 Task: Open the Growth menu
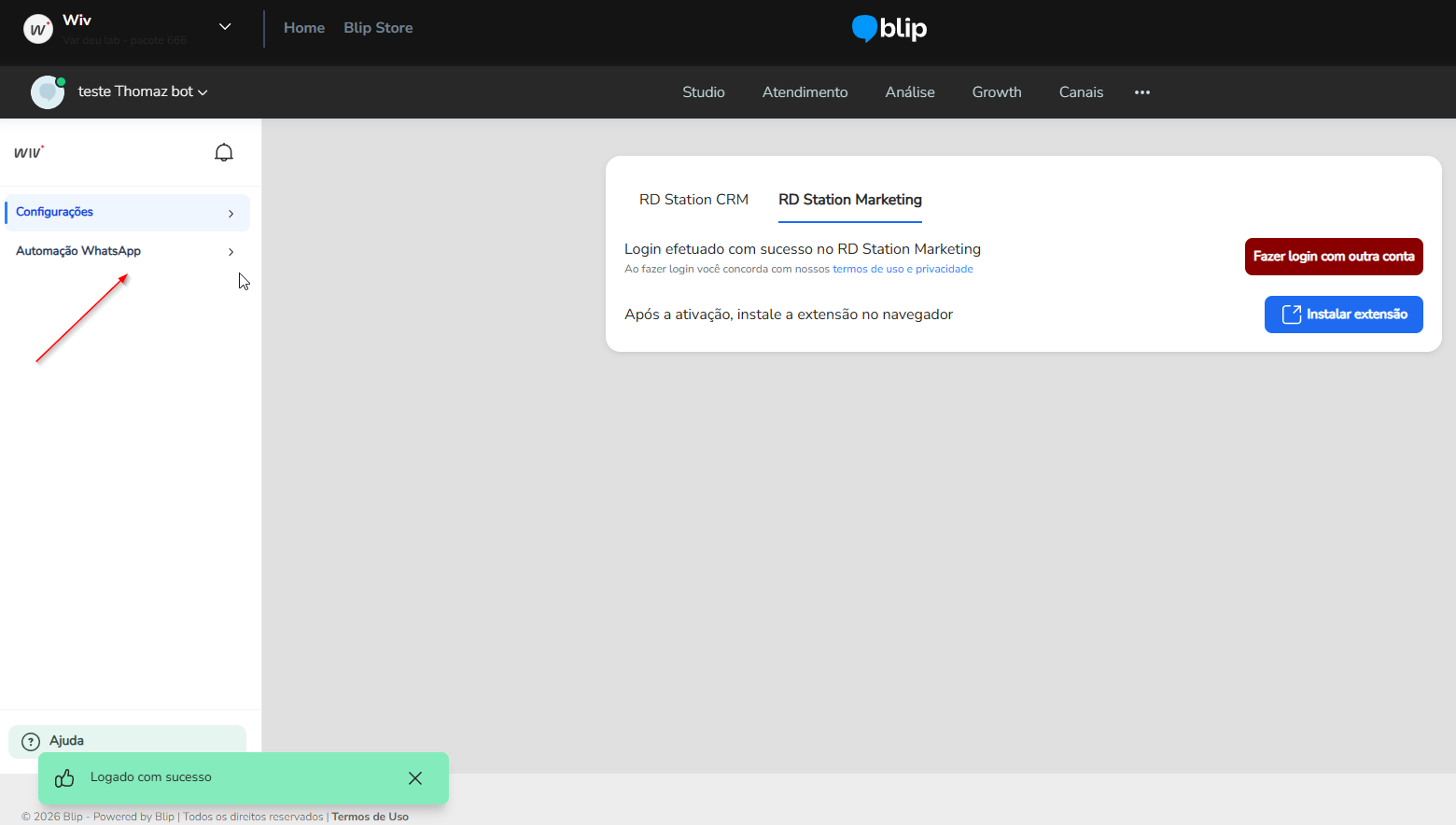click(x=997, y=92)
